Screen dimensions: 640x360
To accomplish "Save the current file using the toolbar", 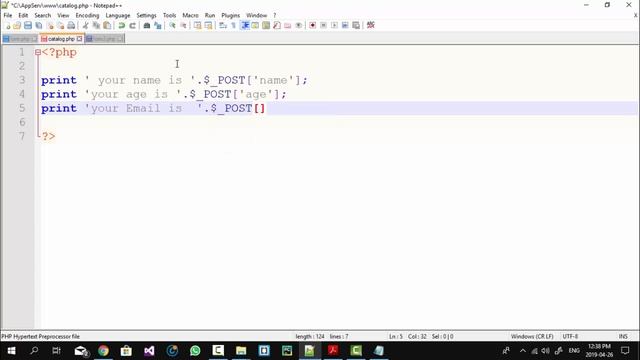I will click(x=28, y=25).
